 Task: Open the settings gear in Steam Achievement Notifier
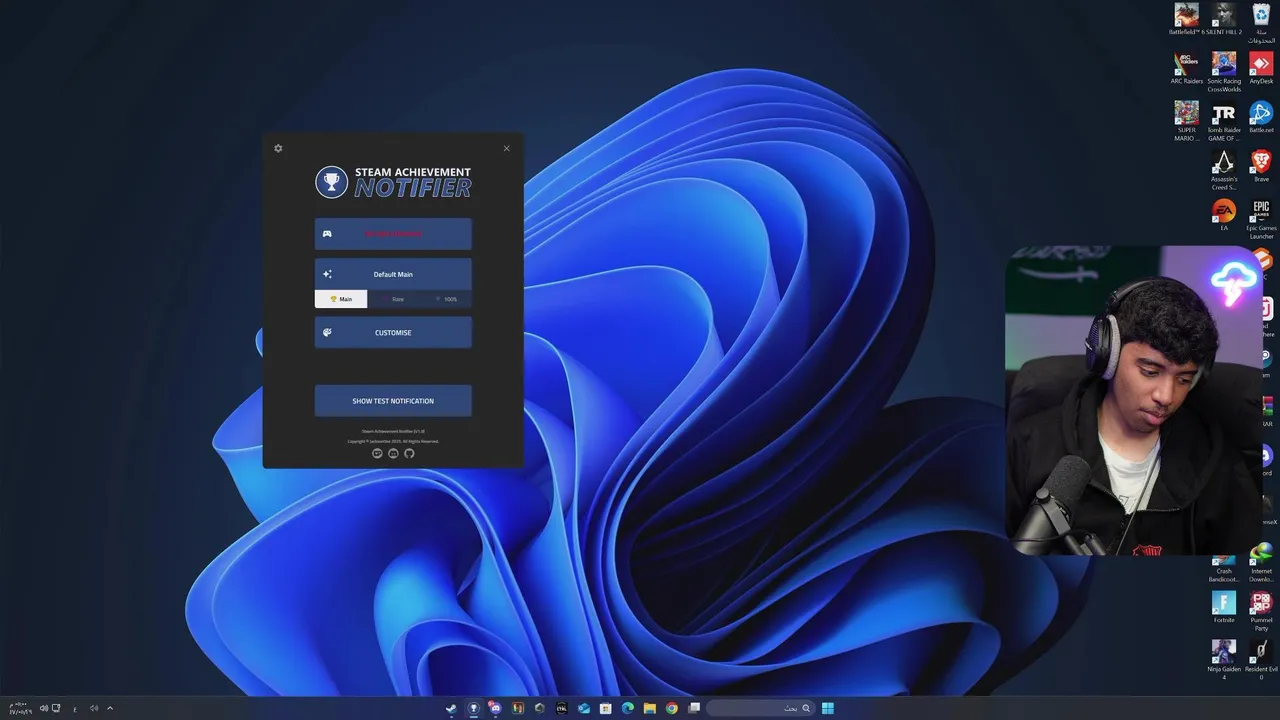pos(278,148)
